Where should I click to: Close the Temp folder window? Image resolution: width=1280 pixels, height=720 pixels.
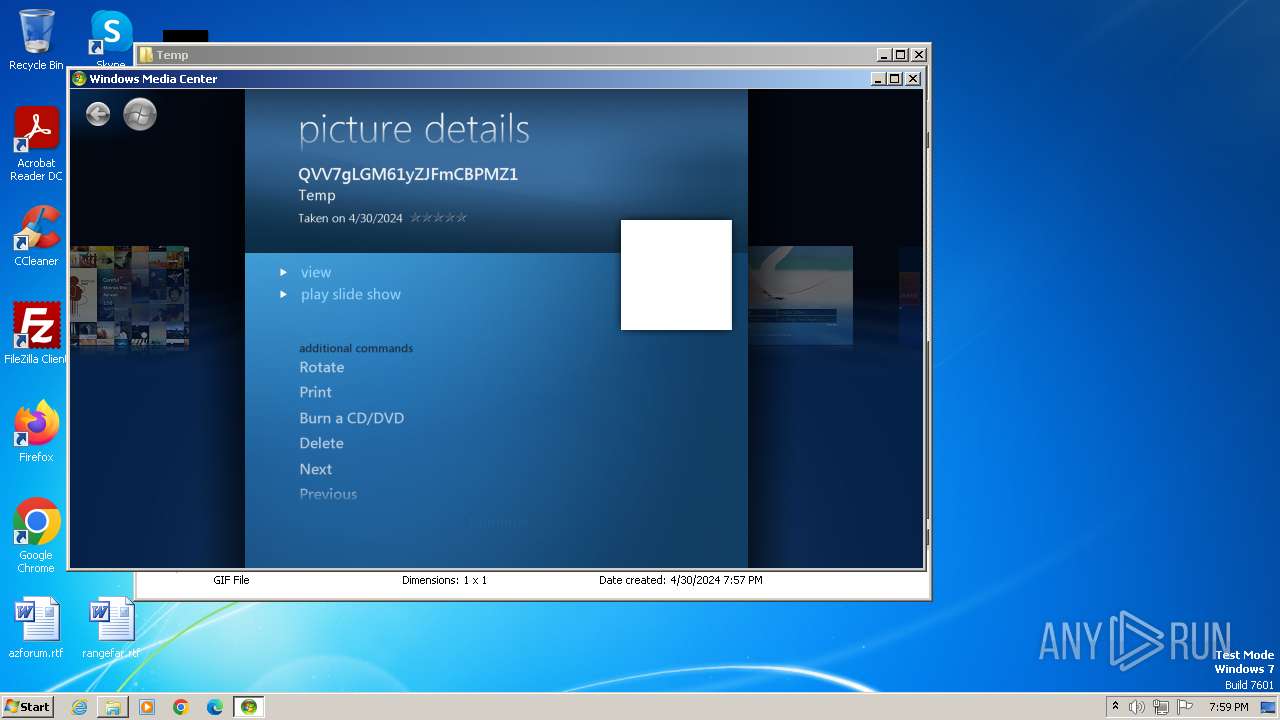(x=919, y=55)
